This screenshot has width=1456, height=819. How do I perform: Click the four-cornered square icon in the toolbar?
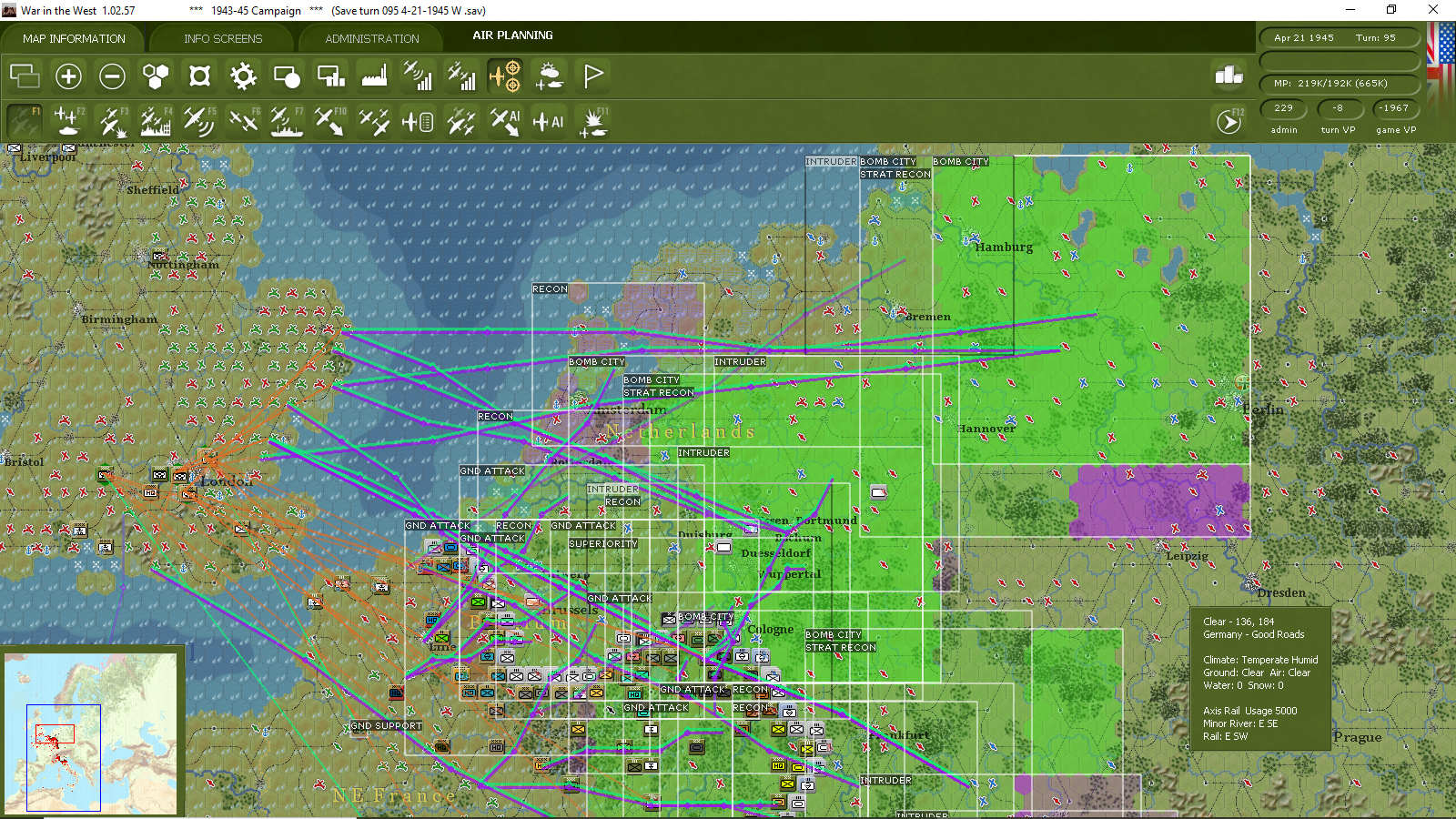(x=199, y=76)
